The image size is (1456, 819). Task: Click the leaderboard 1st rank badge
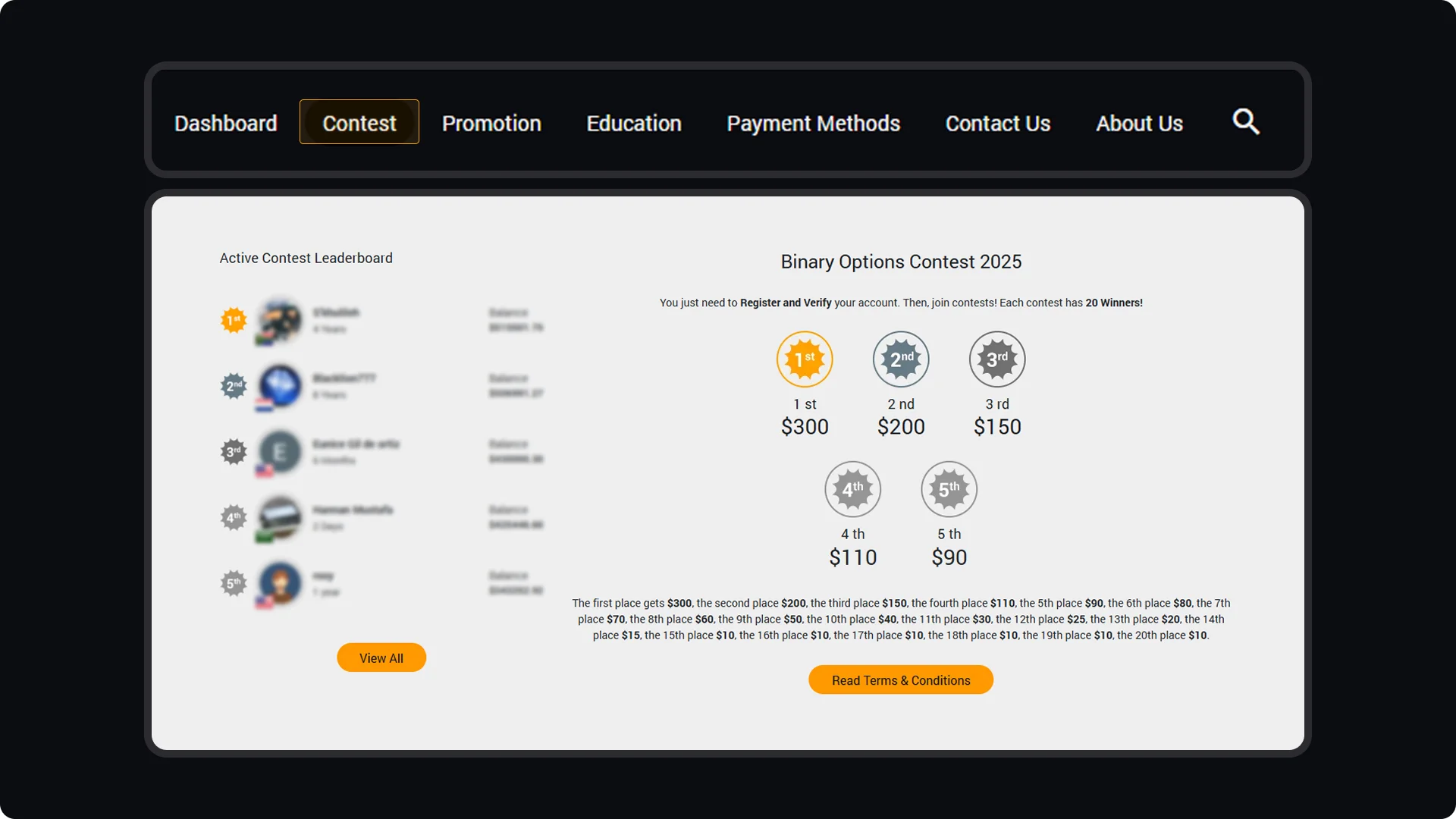point(234,320)
